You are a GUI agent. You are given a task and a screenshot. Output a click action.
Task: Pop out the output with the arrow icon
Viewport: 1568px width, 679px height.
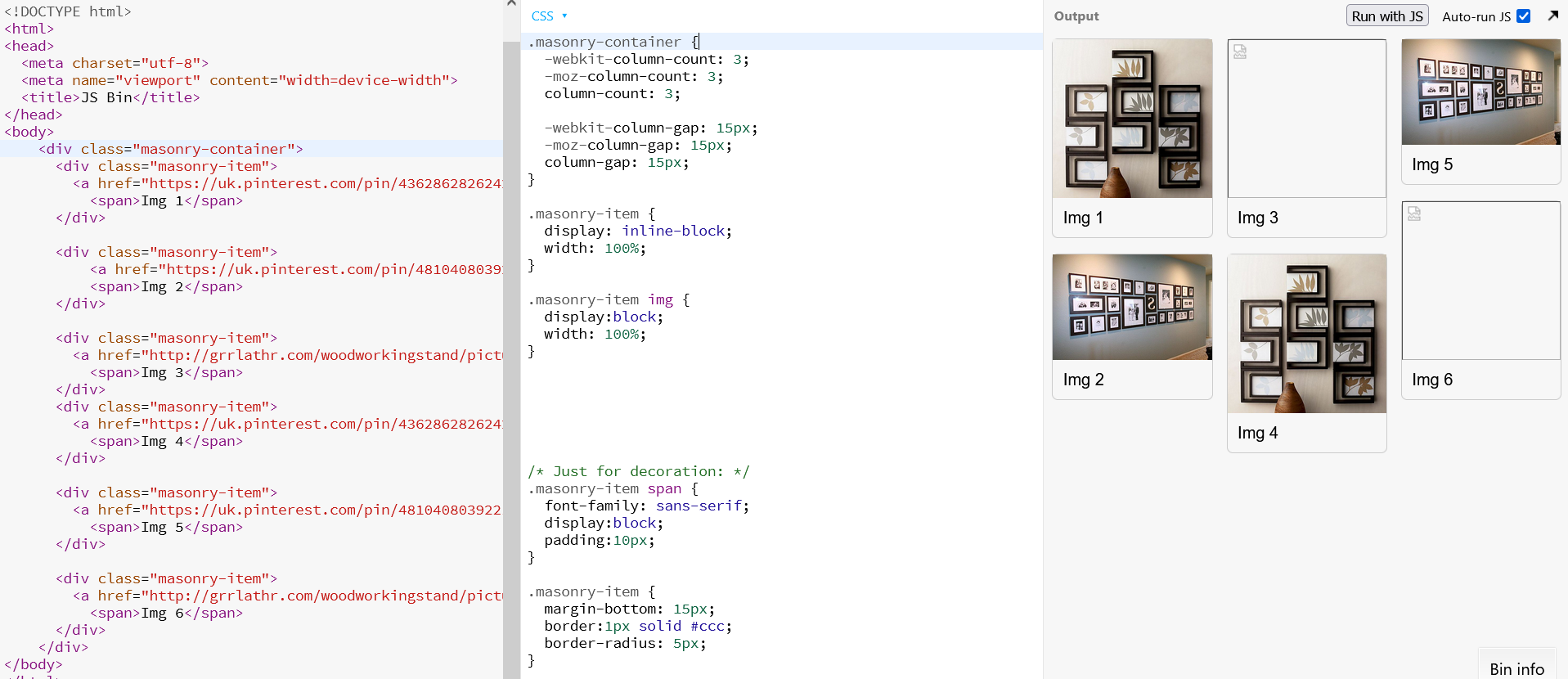point(1552,16)
